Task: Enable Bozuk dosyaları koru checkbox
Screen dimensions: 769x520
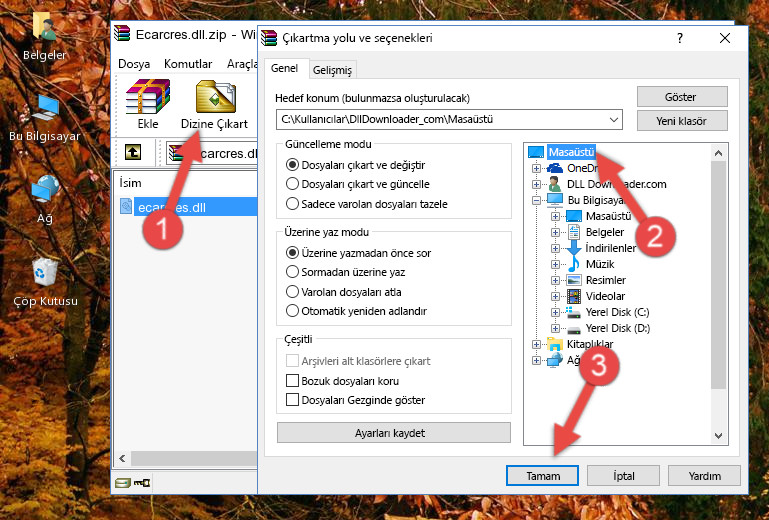Action: 292,381
